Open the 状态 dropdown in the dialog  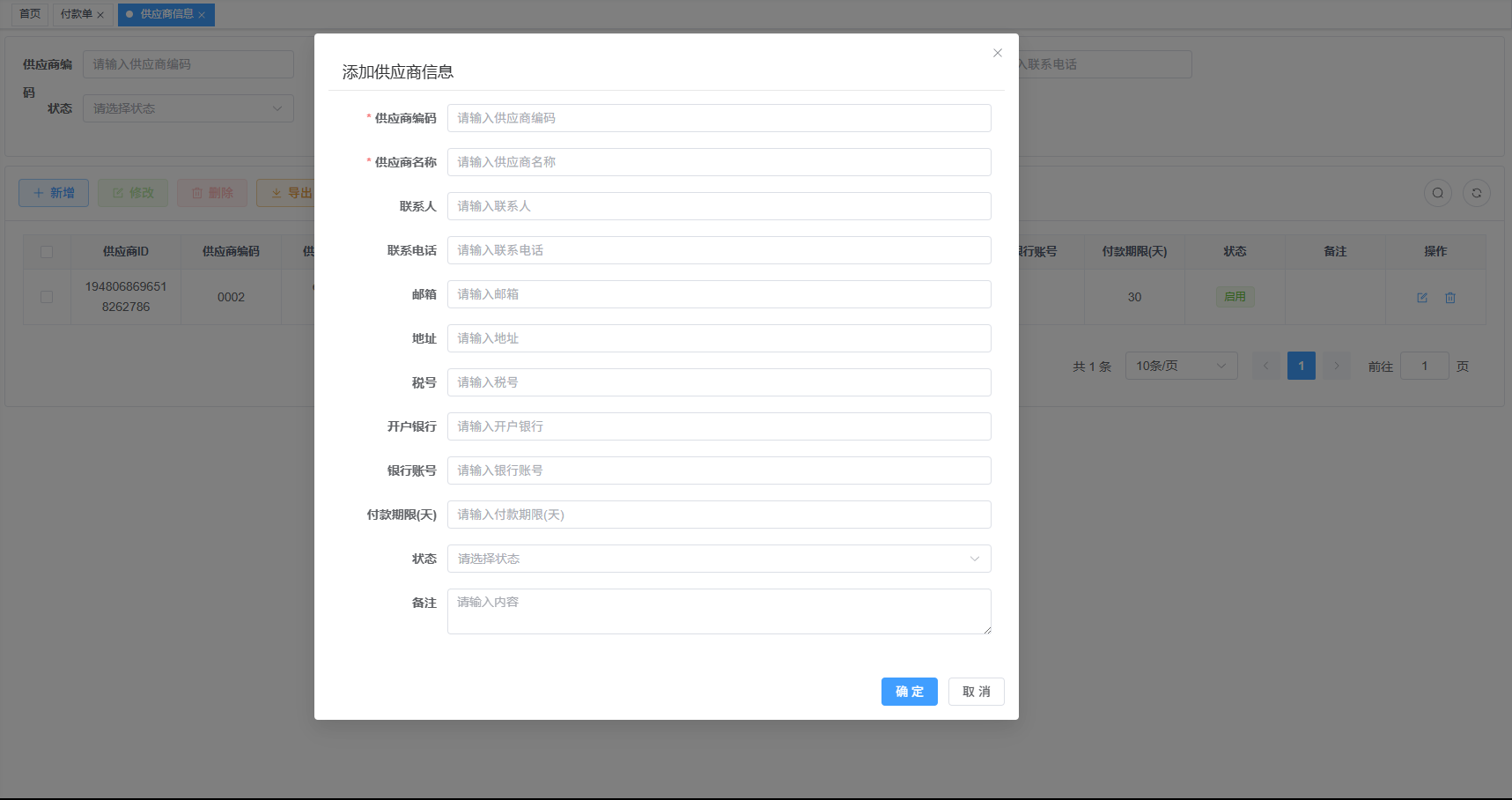click(719, 558)
